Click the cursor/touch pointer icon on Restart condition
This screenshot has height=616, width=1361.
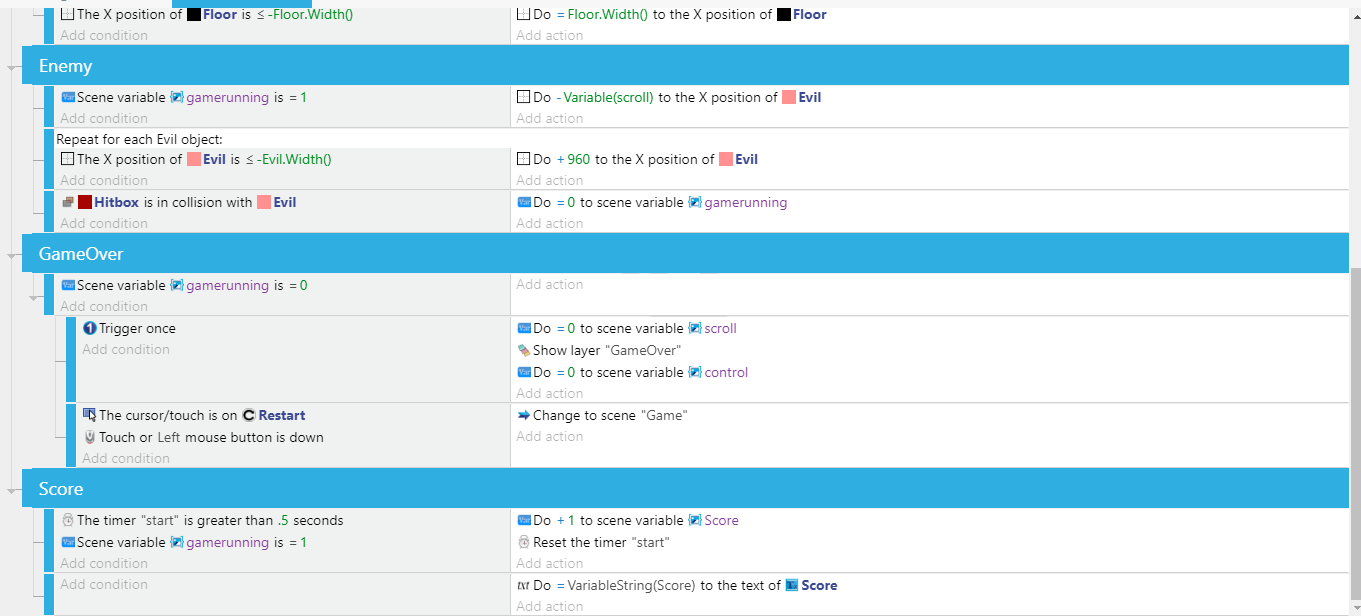click(x=87, y=414)
